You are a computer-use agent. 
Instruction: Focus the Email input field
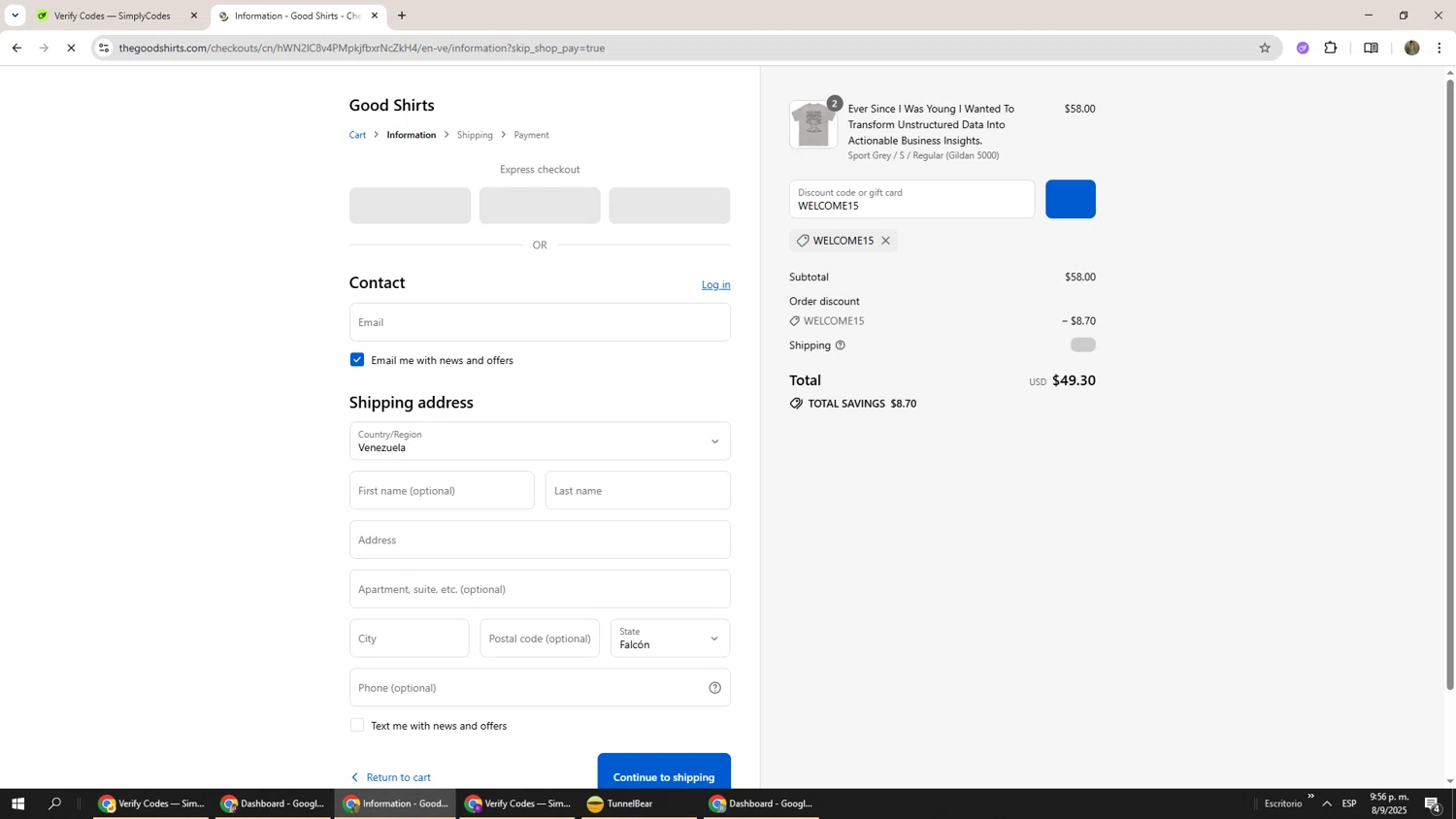point(540,322)
